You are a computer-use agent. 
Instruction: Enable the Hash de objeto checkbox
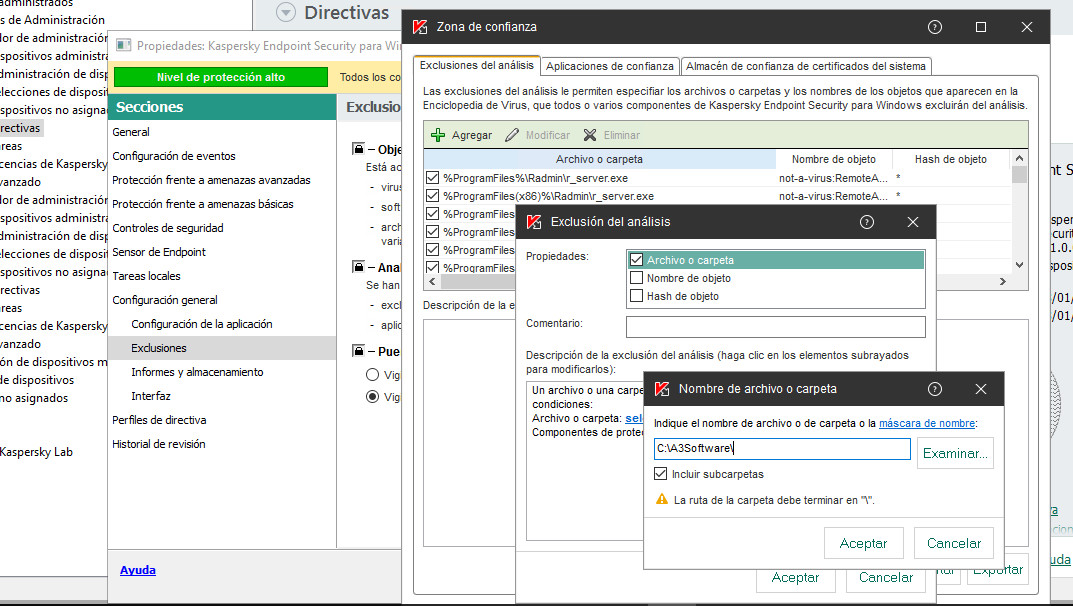(636, 296)
